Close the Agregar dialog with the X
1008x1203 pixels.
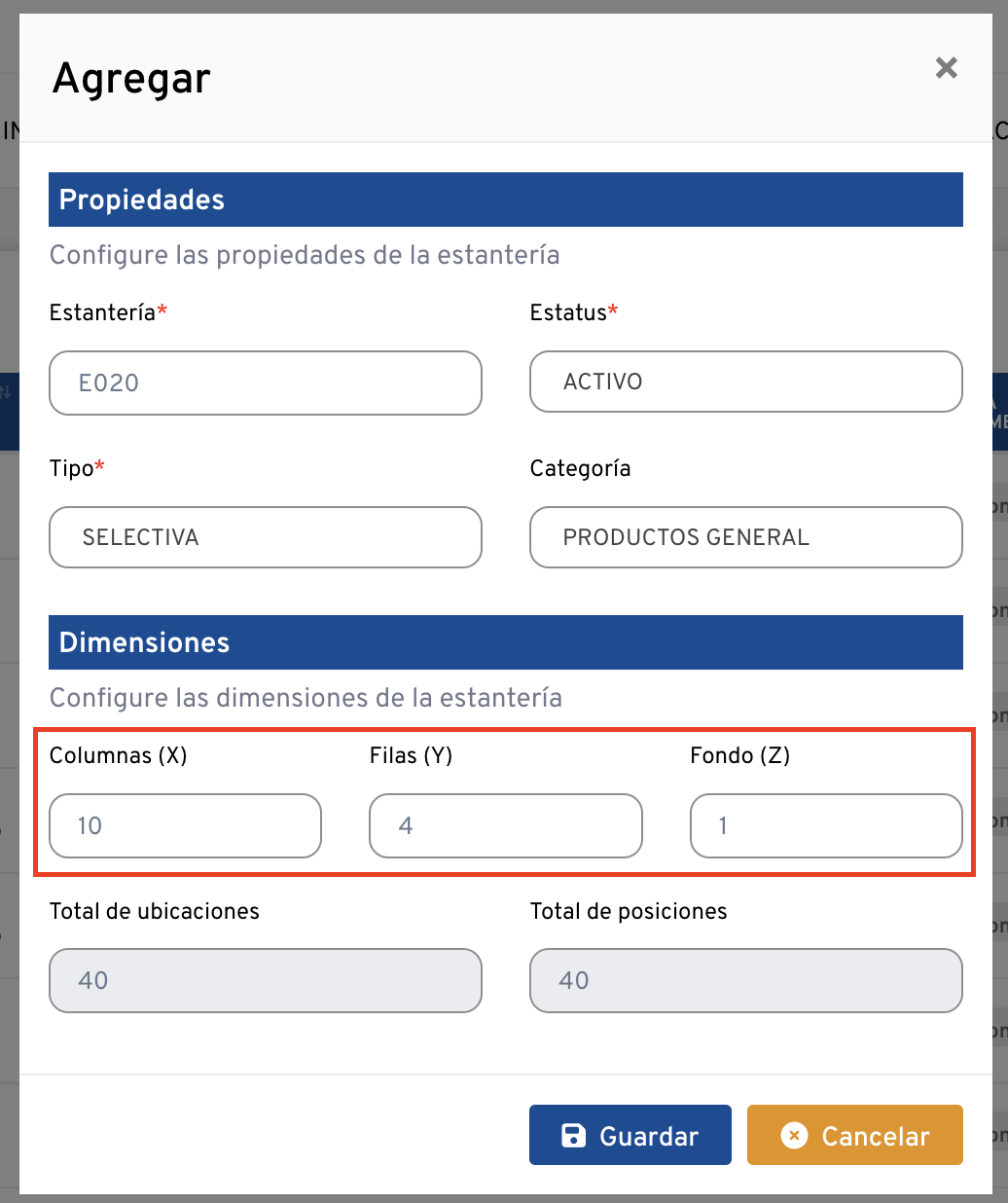point(946,68)
